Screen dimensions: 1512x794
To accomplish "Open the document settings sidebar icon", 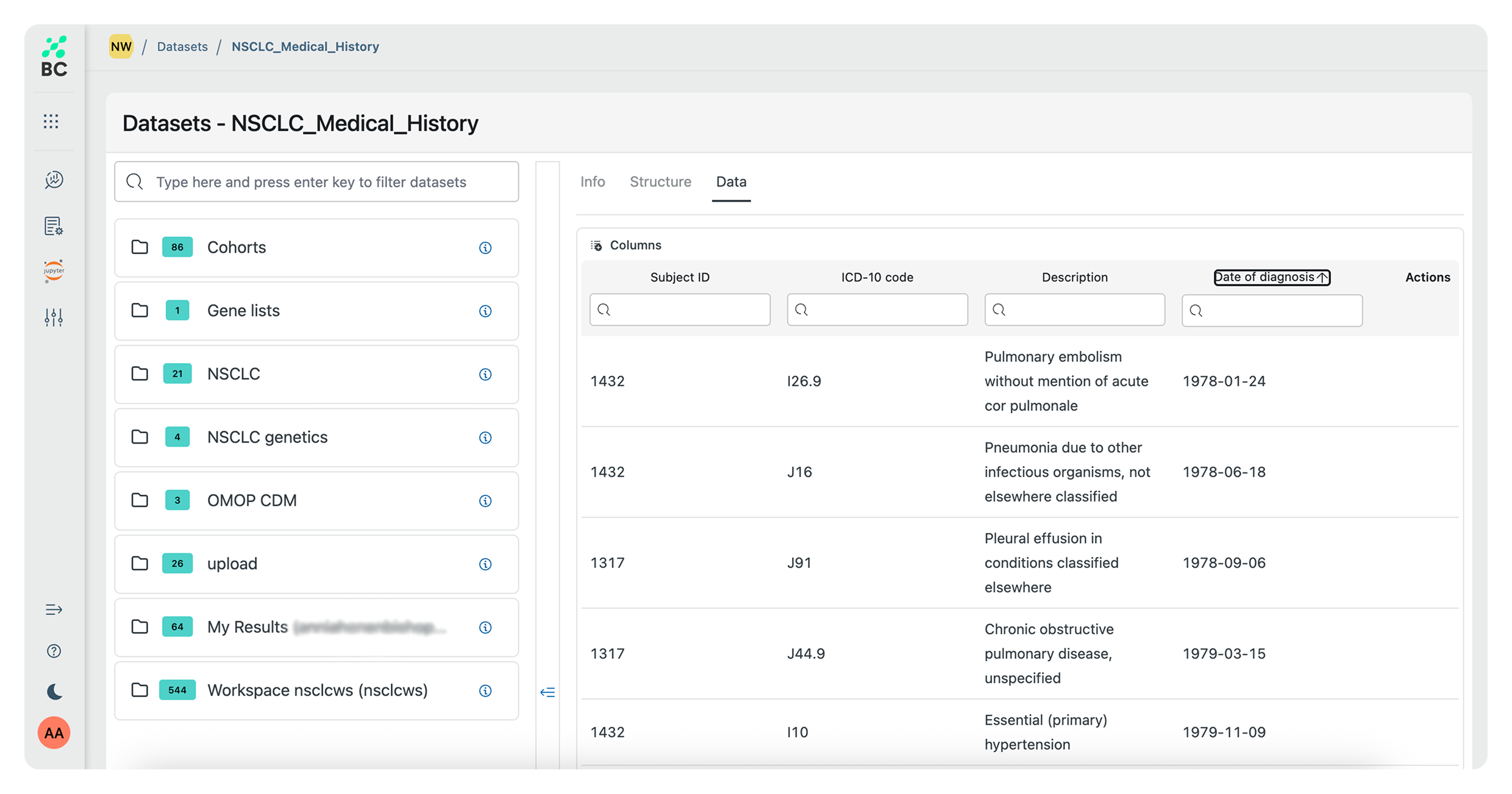I will [54, 226].
